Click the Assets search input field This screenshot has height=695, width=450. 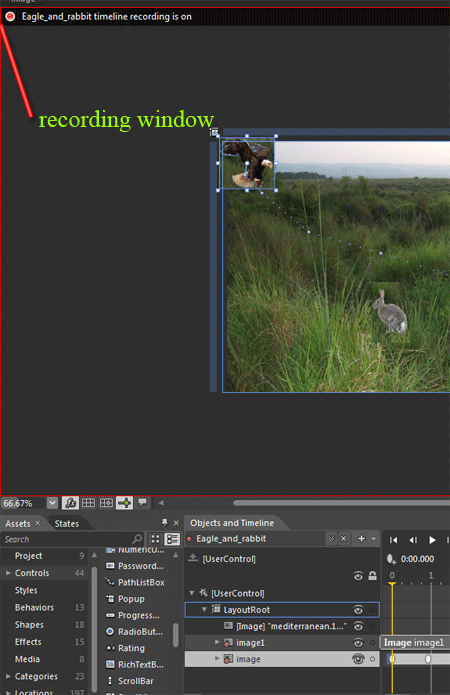point(67,539)
